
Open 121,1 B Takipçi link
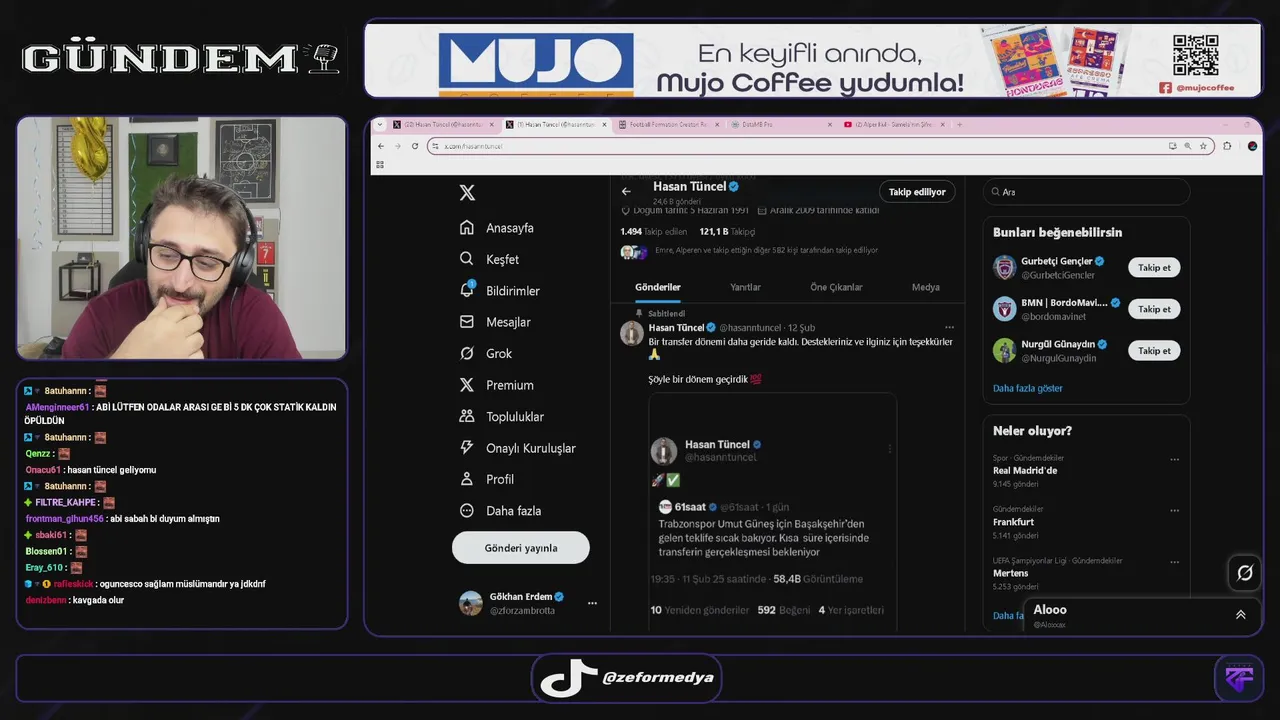coord(727,232)
